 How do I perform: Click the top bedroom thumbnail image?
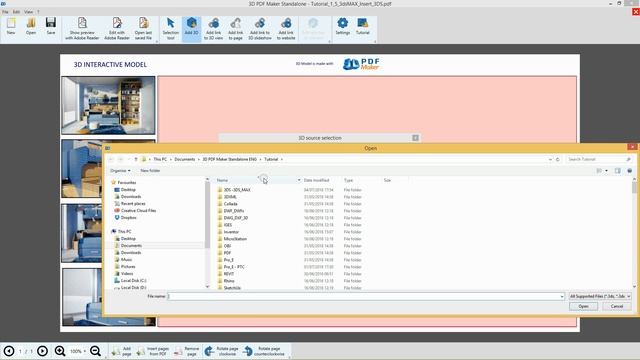coord(108,105)
